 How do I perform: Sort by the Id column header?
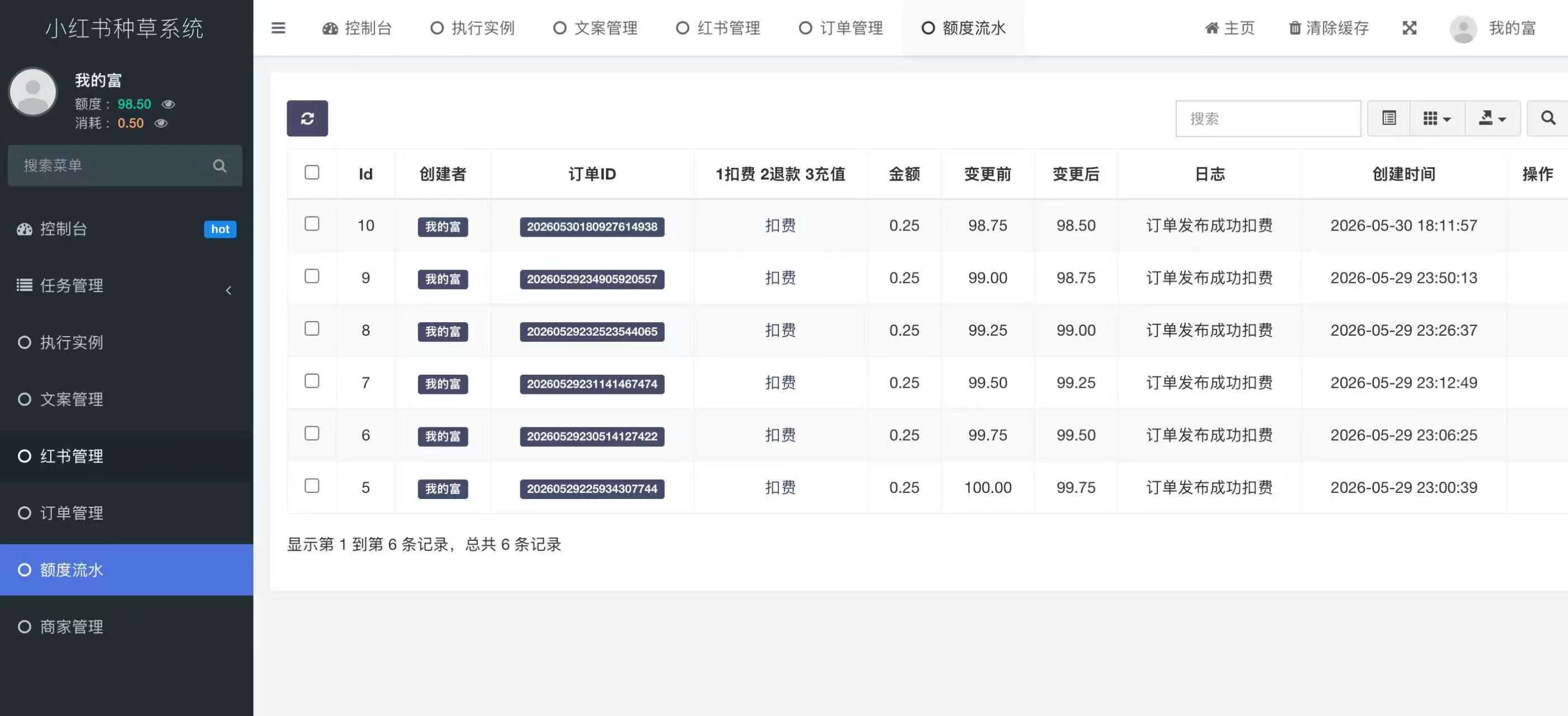tap(365, 174)
